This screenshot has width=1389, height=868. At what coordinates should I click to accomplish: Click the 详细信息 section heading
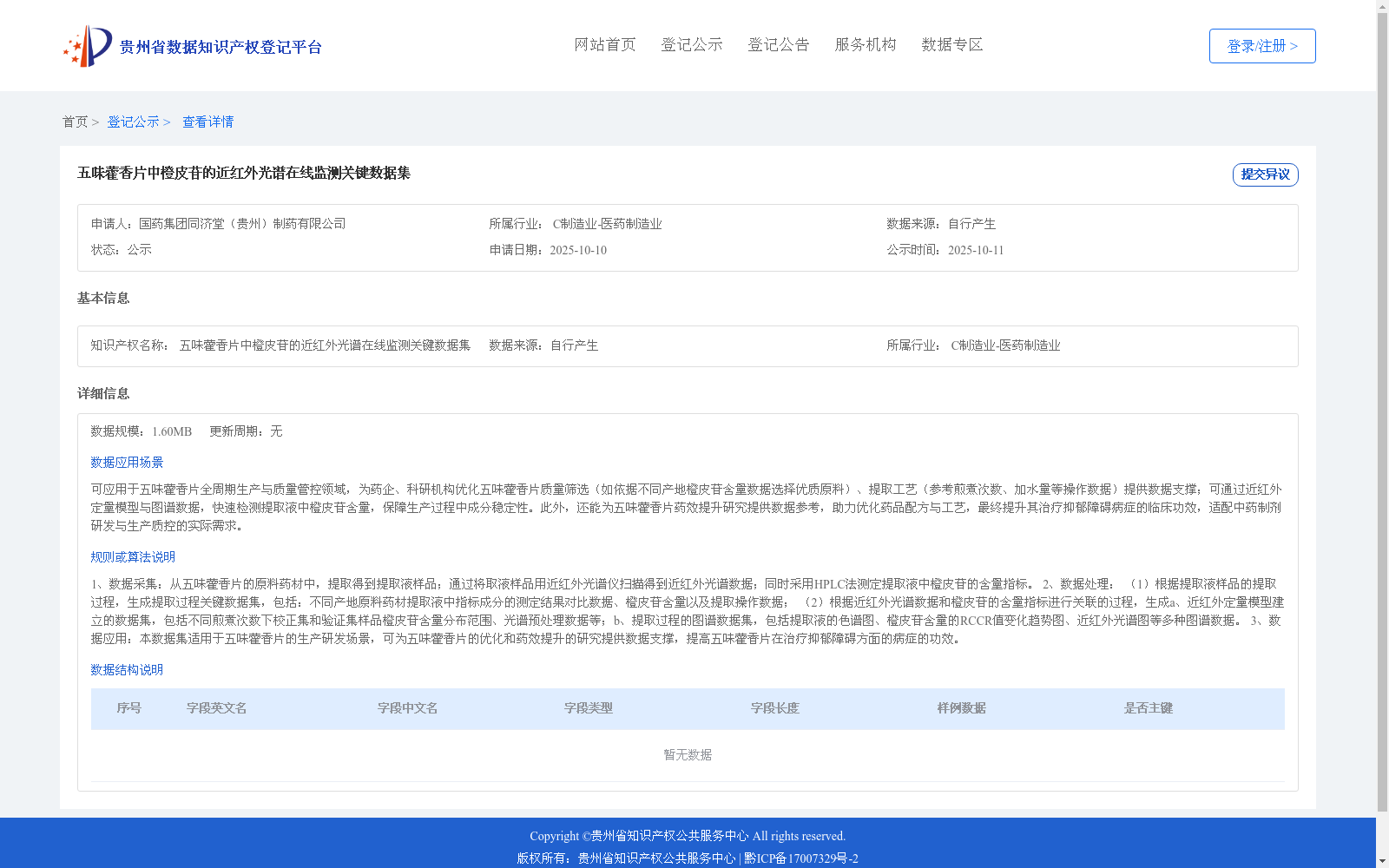(x=103, y=394)
